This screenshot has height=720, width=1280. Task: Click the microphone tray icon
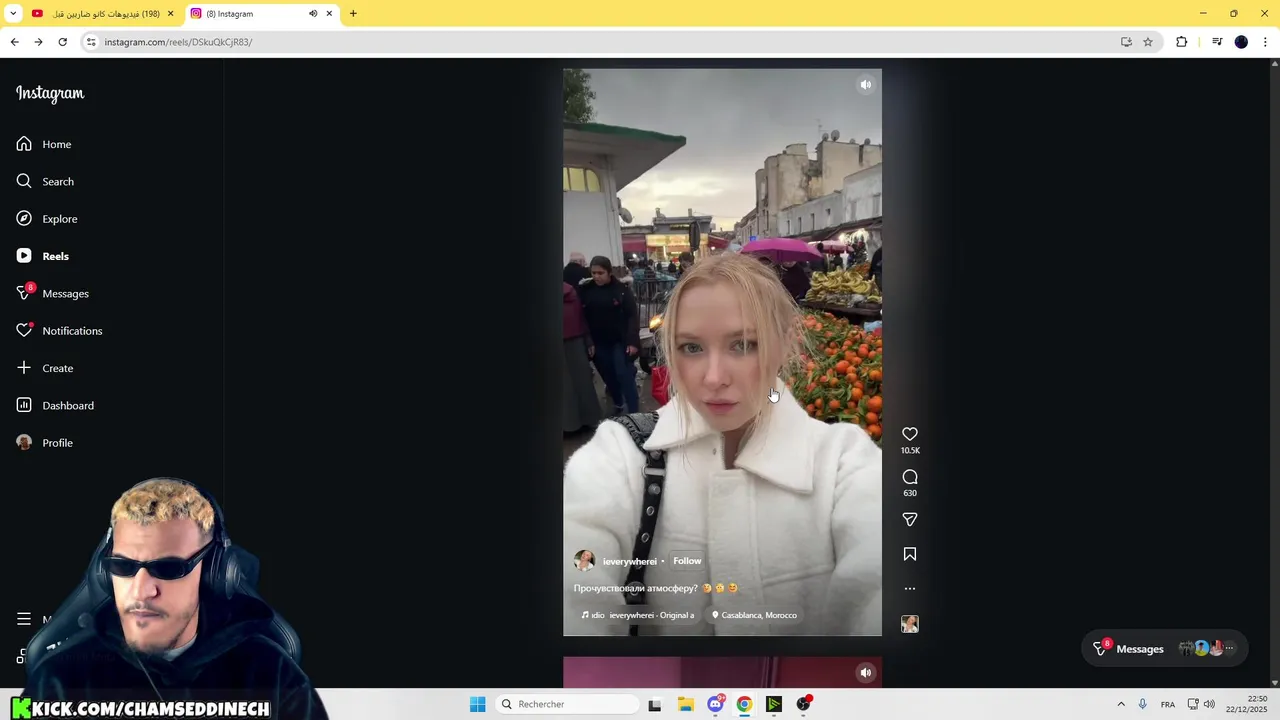coord(1143,704)
